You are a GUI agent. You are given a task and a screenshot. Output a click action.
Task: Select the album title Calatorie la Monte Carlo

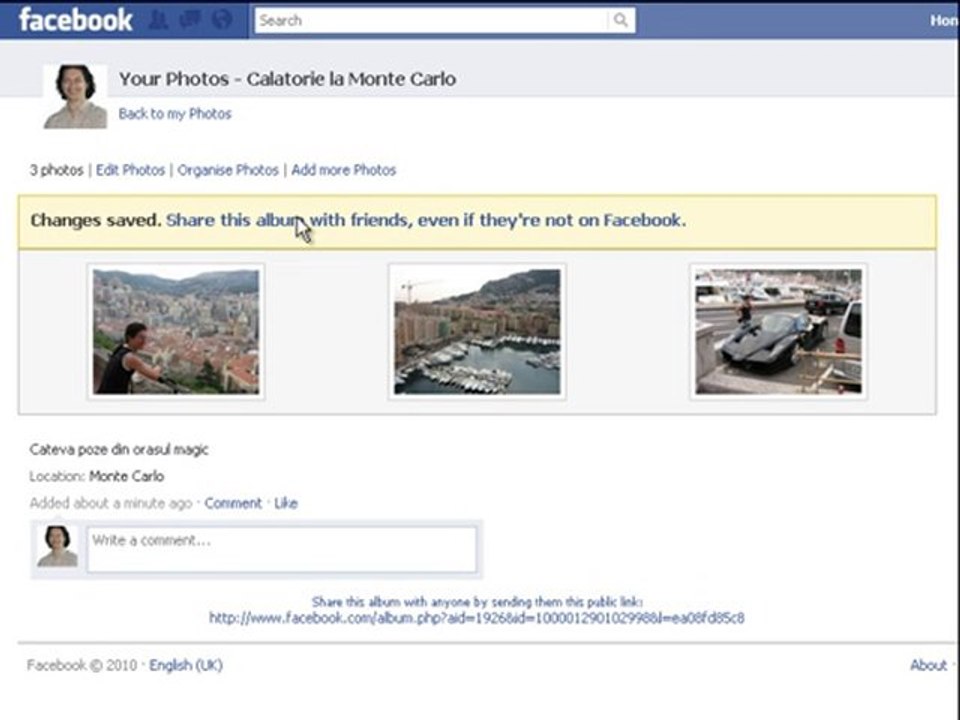click(x=351, y=79)
